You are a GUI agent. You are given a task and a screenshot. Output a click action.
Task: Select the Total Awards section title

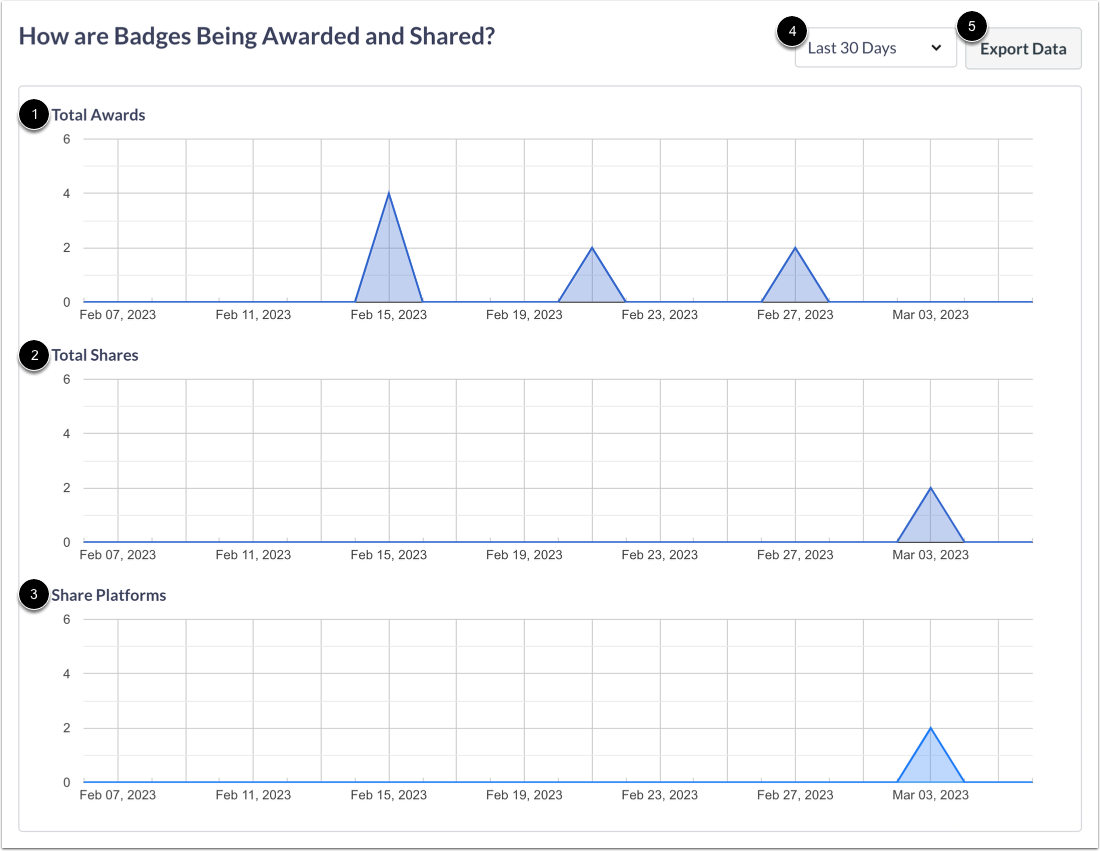point(97,115)
